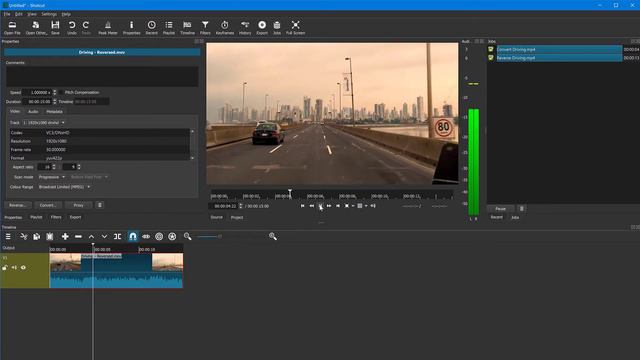Open the Recent panel from toolbar
The height and width of the screenshot is (360, 640).
(x=151, y=28)
